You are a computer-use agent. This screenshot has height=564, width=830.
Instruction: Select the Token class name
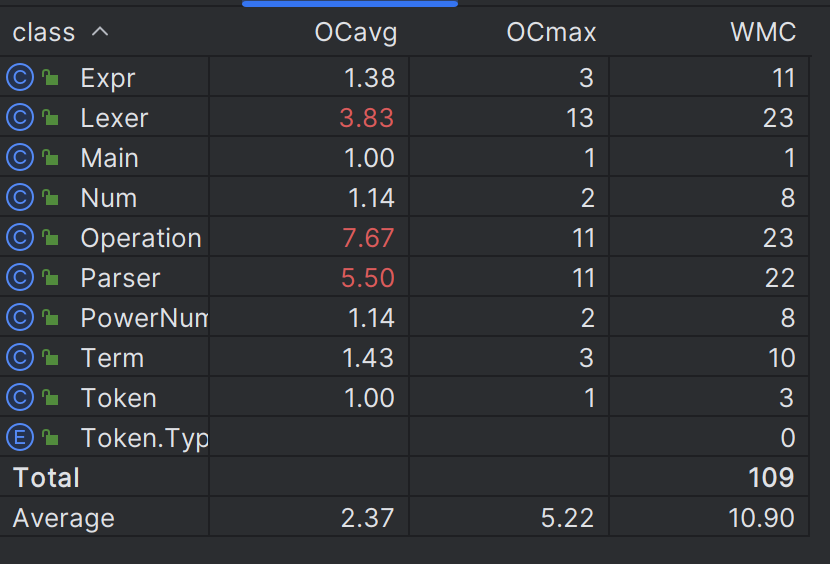pos(119,398)
